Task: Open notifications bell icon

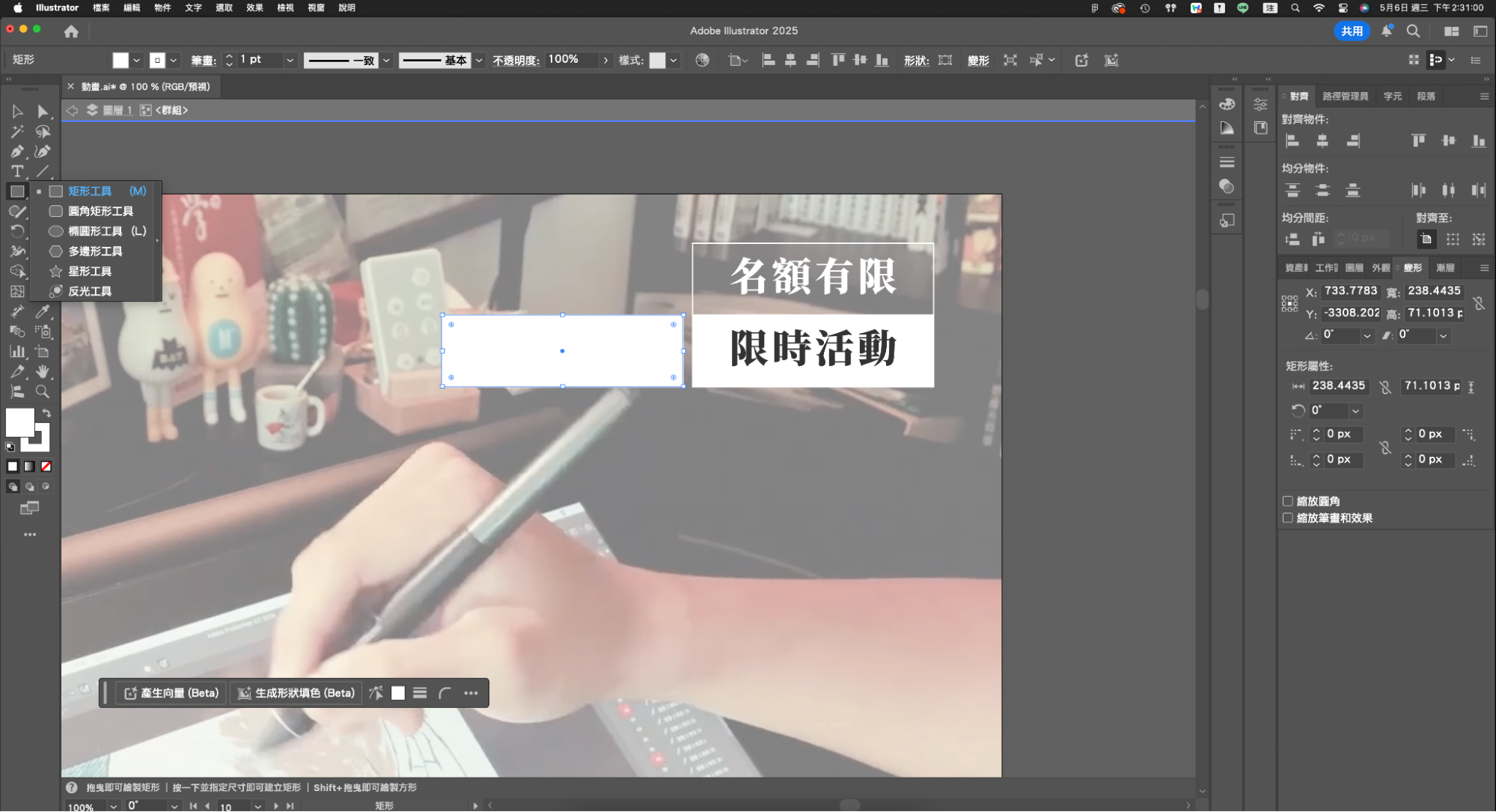Action: click(1387, 31)
